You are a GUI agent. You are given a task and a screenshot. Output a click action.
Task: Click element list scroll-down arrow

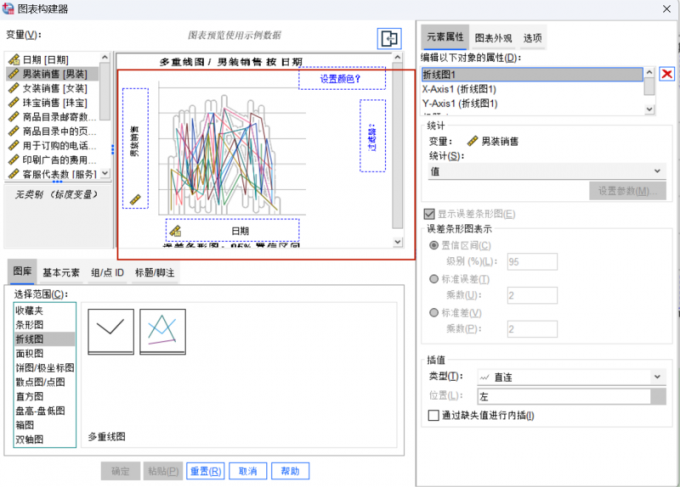(x=649, y=109)
